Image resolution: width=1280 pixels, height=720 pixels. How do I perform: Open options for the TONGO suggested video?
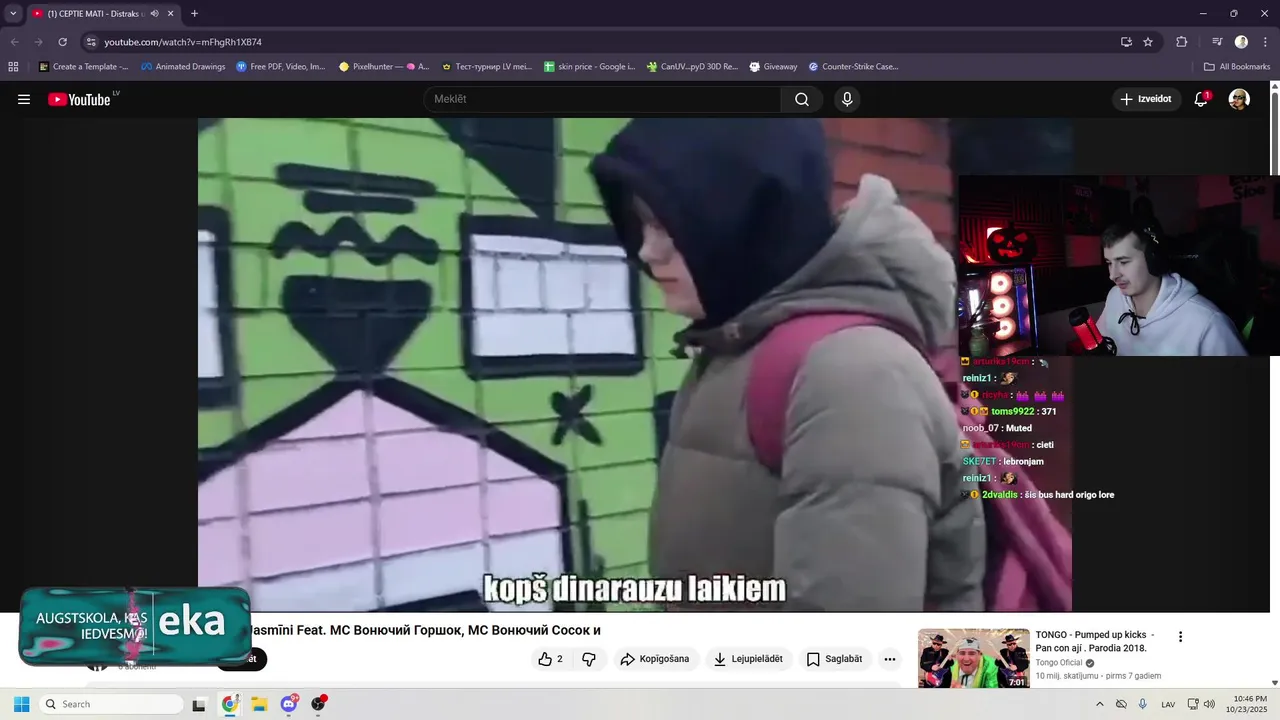1180,637
